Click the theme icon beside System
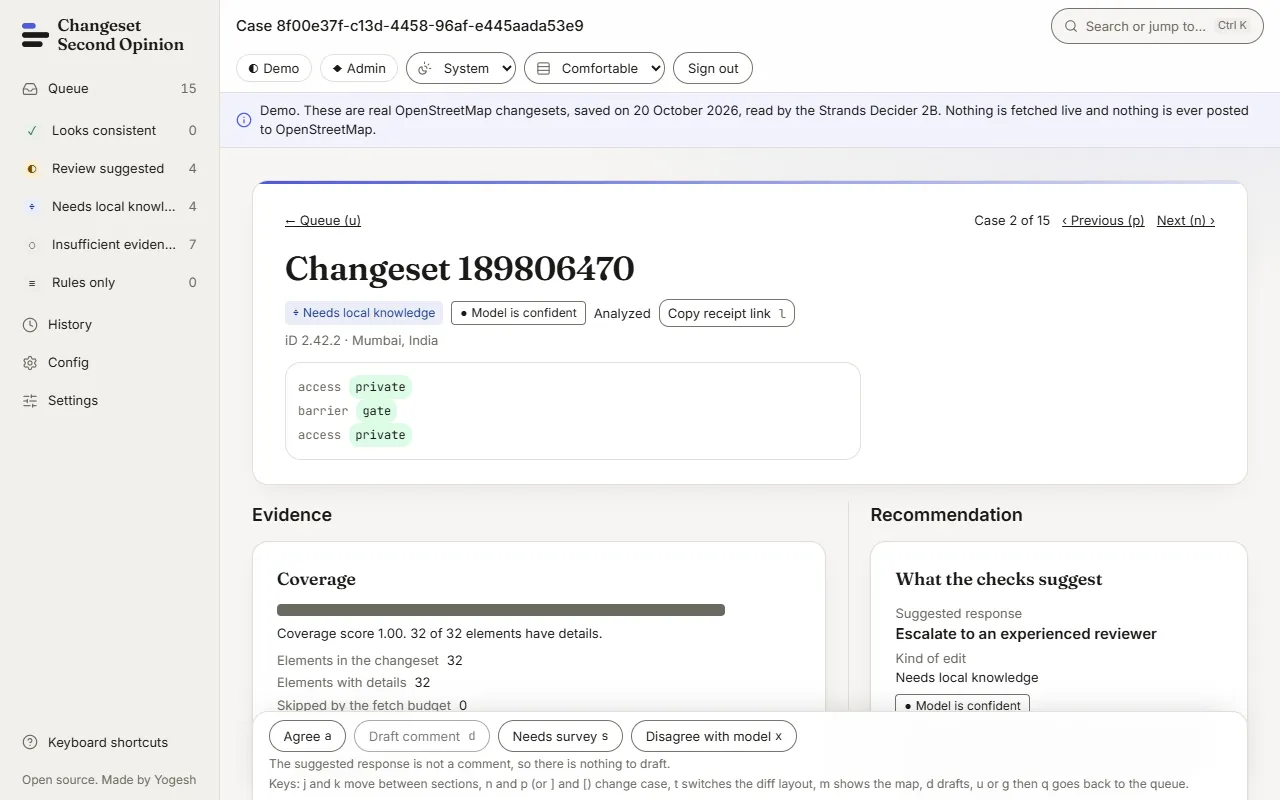The height and width of the screenshot is (800, 1280). tap(425, 68)
